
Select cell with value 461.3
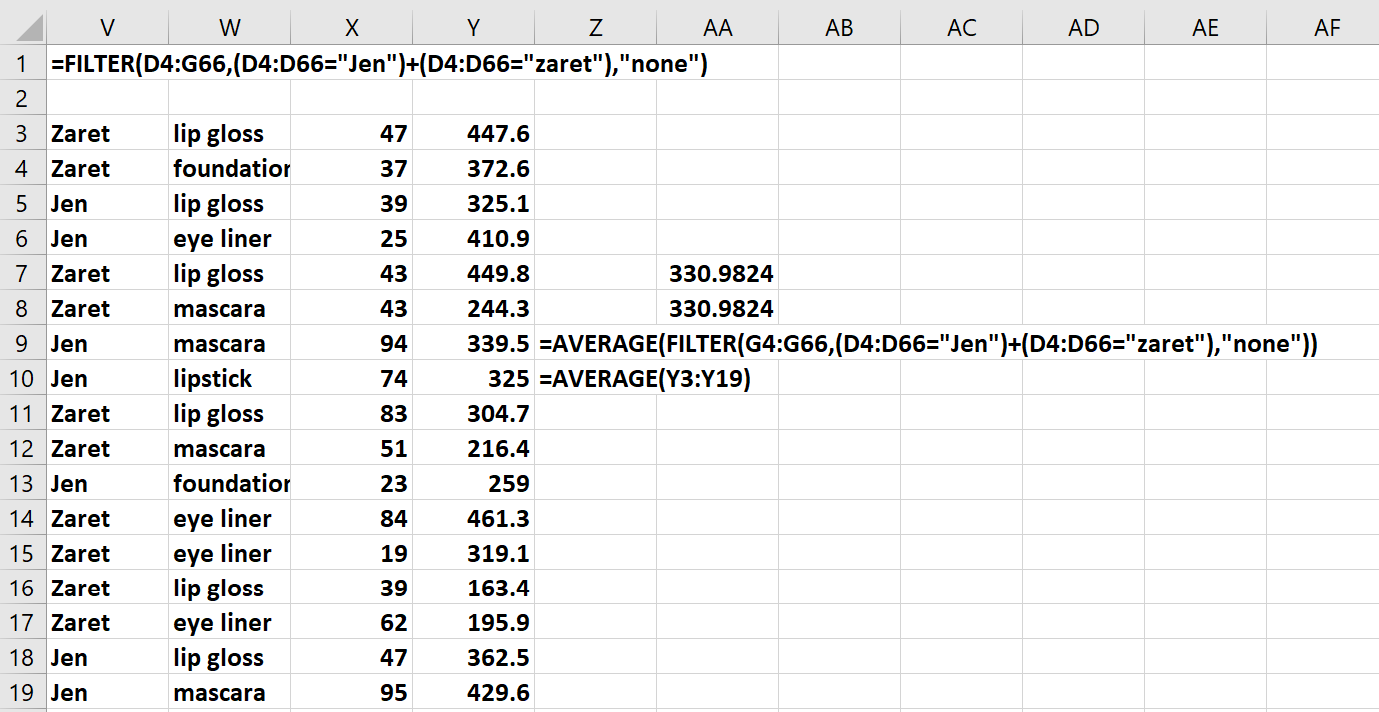[473, 519]
